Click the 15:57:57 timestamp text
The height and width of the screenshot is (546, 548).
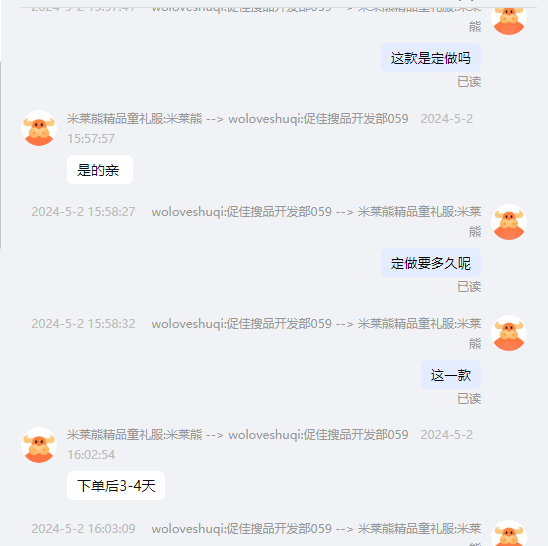click(91, 138)
